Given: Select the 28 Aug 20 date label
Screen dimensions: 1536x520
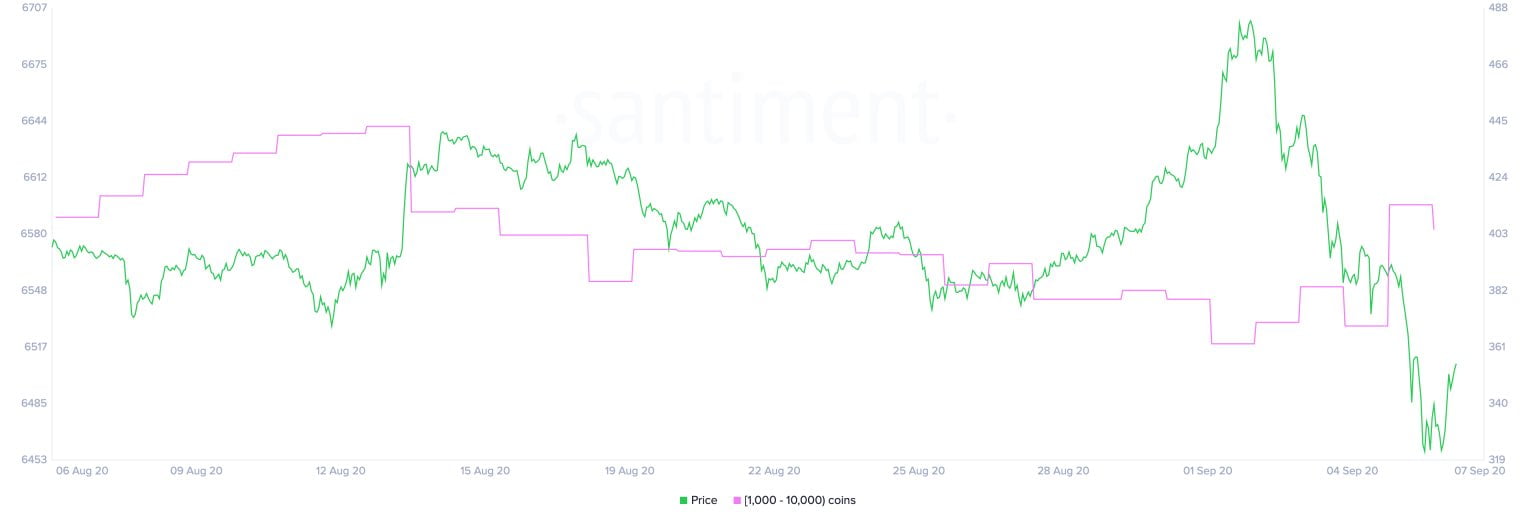Looking at the screenshot, I should (x=1061, y=470).
